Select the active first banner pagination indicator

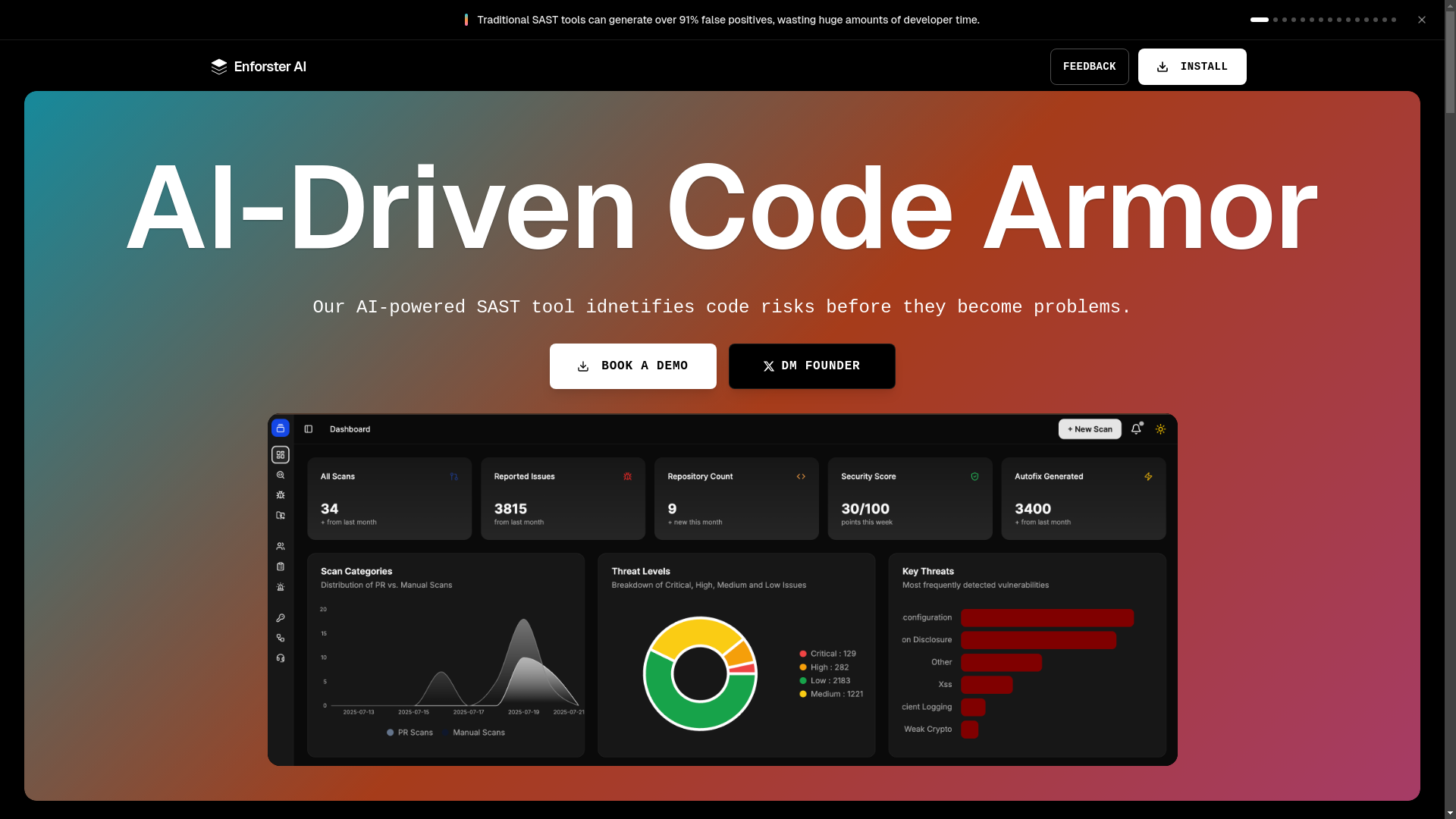click(x=1260, y=20)
